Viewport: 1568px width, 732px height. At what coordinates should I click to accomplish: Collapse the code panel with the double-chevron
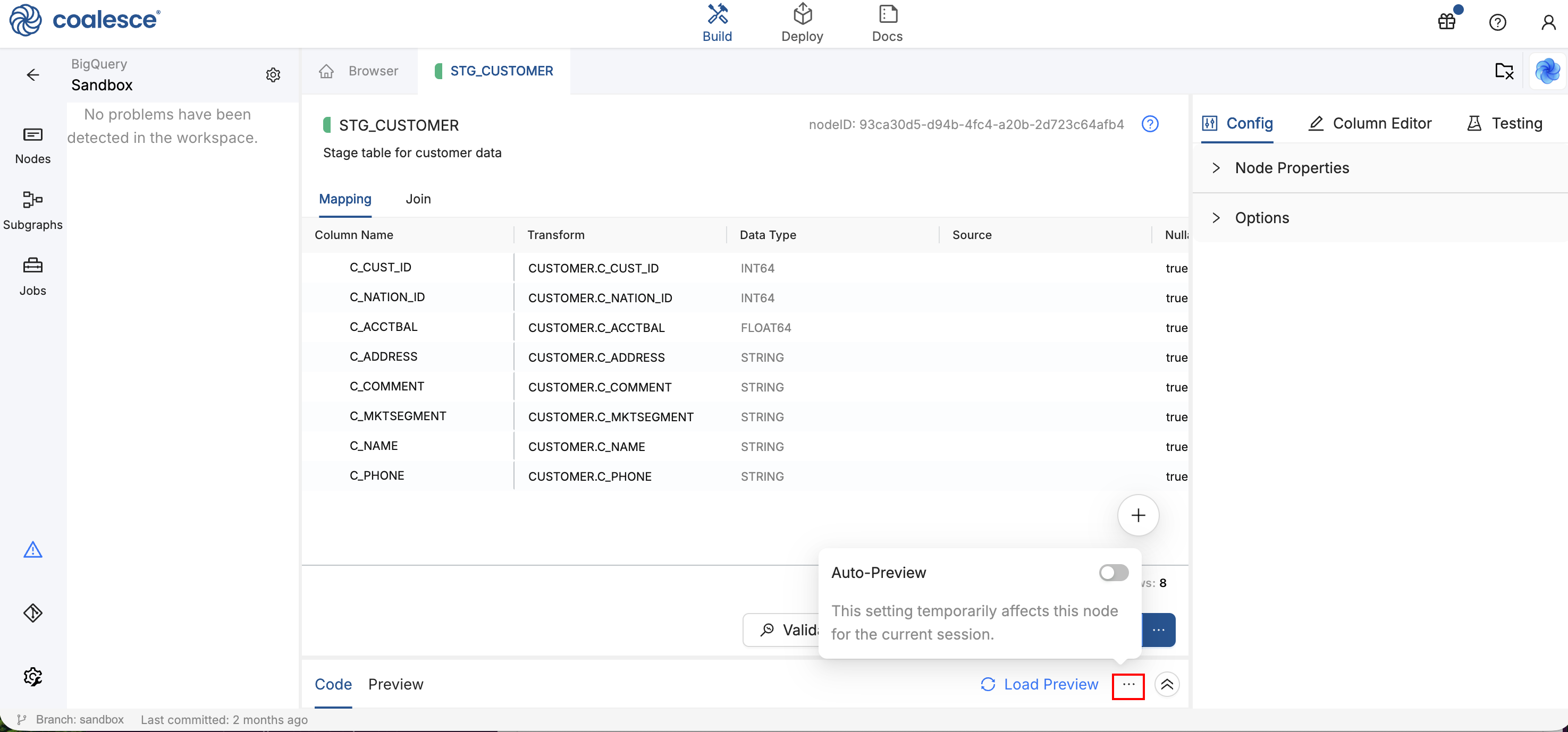(x=1168, y=684)
